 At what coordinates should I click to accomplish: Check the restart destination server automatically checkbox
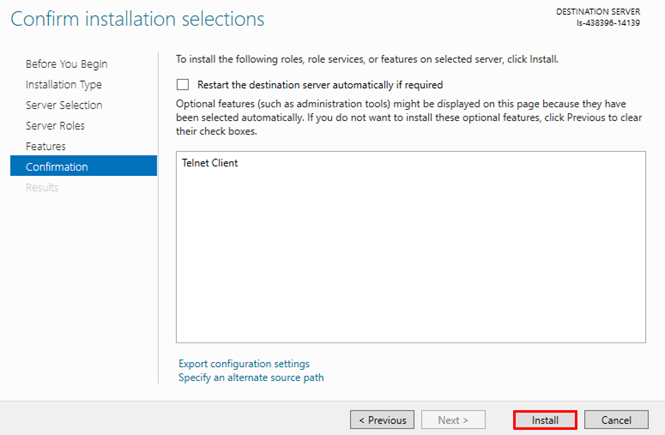[x=183, y=85]
